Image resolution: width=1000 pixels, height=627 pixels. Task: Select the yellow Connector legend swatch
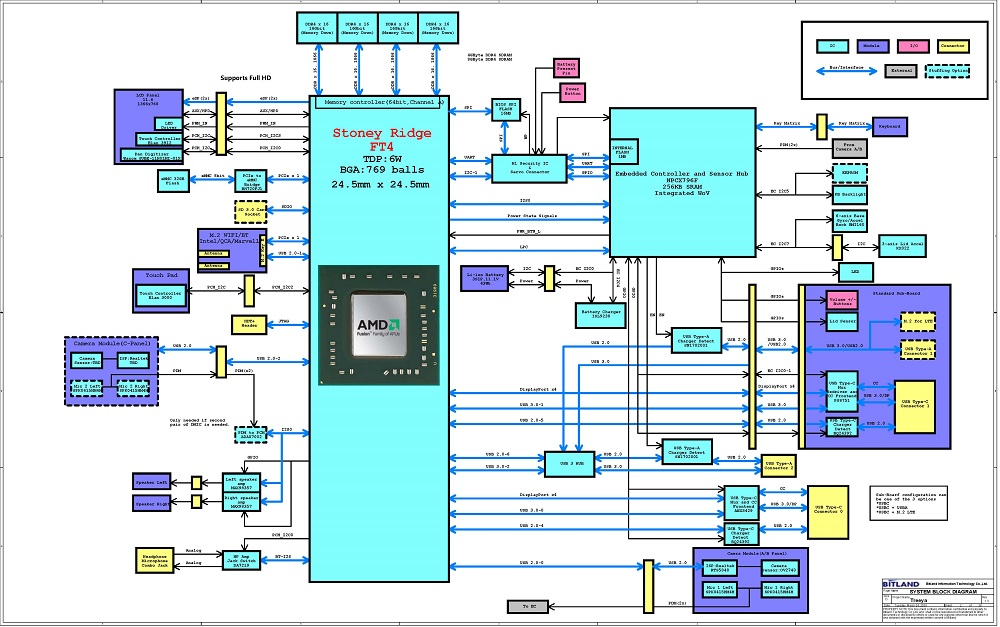[953, 46]
